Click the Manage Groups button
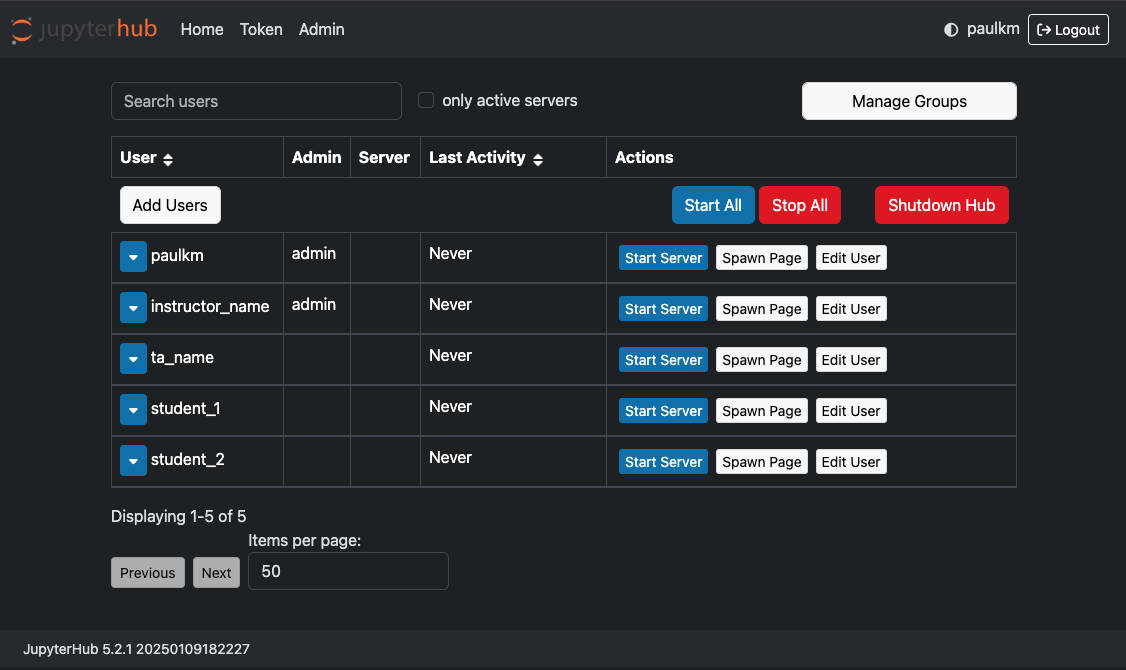This screenshot has width=1126, height=670. pyautogui.click(x=908, y=101)
